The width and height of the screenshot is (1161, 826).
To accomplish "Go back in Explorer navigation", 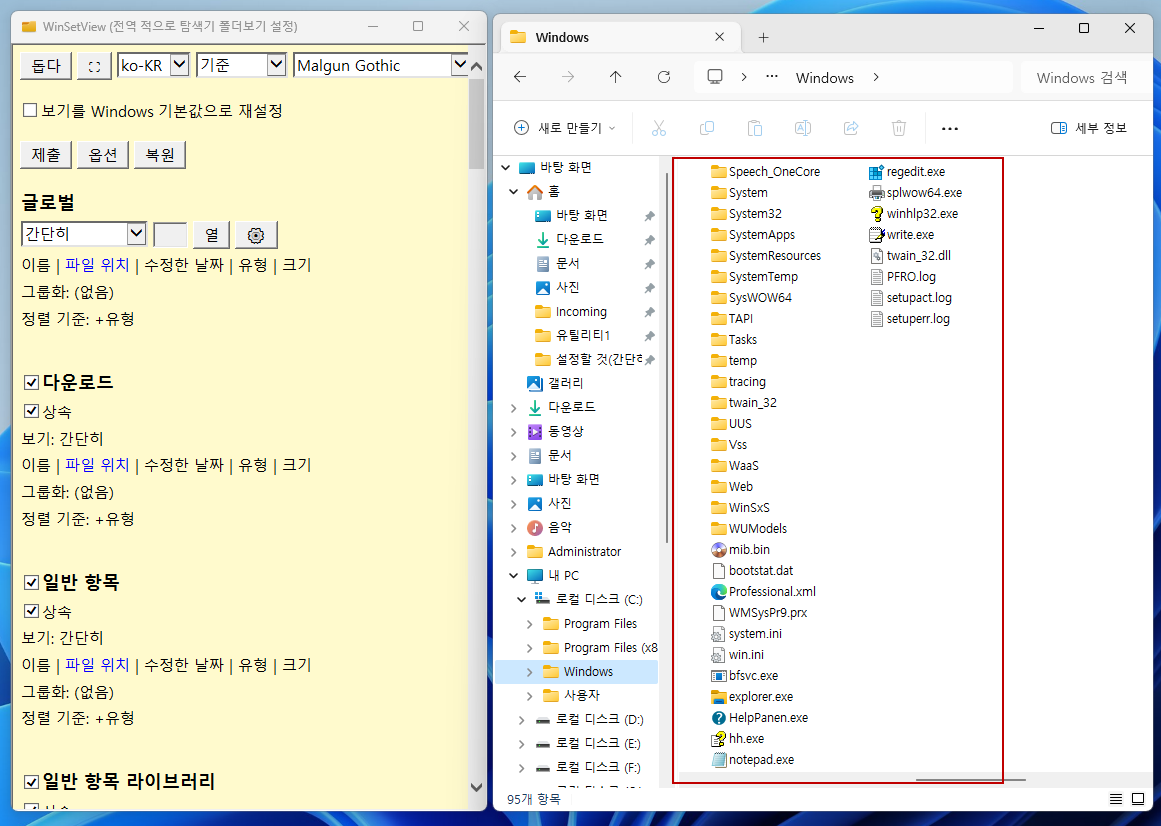I will (x=520, y=77).
